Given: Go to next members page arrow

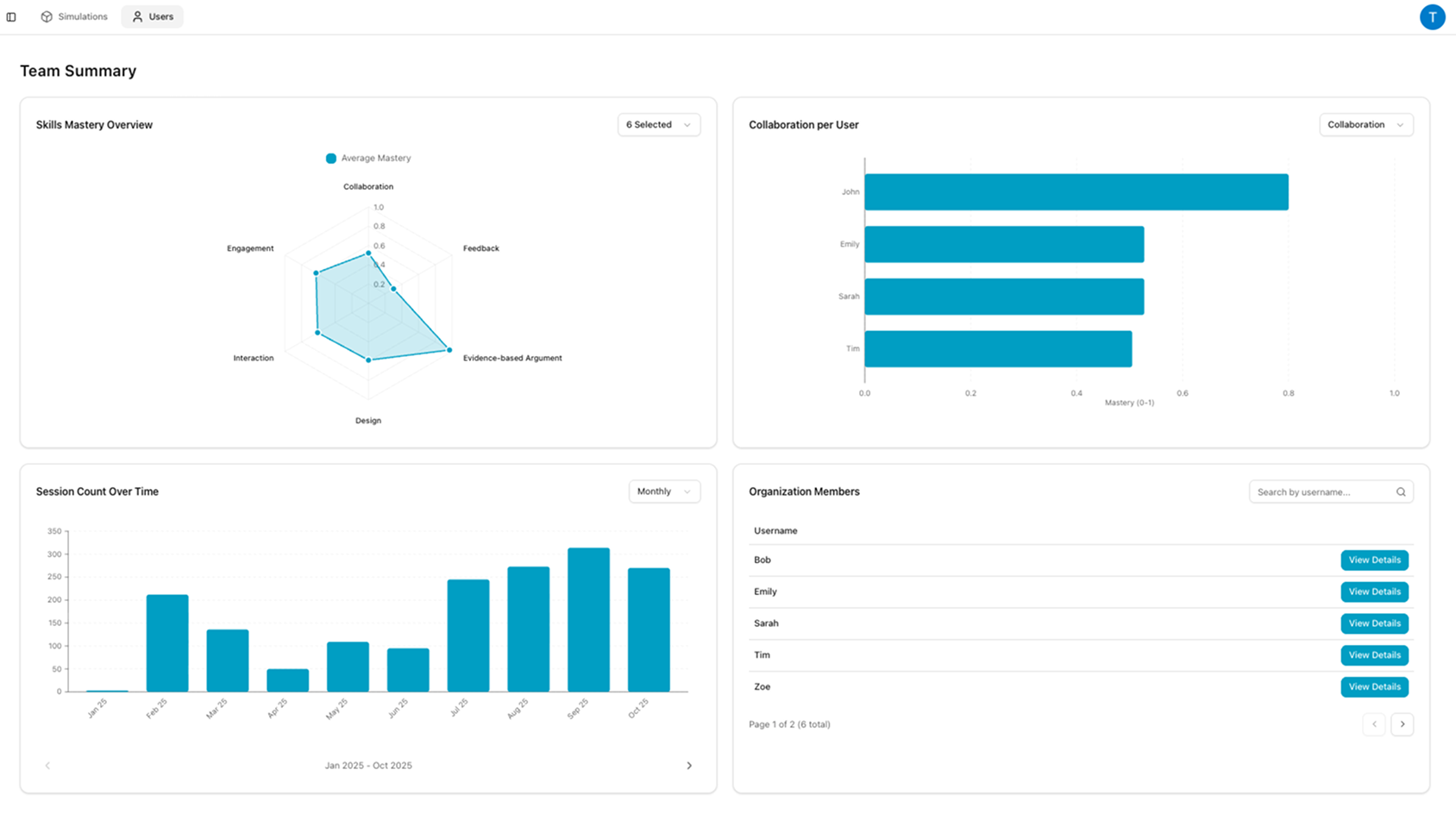Looking at the screenshot, I should pyautogui.click(x=1402, y=724).
